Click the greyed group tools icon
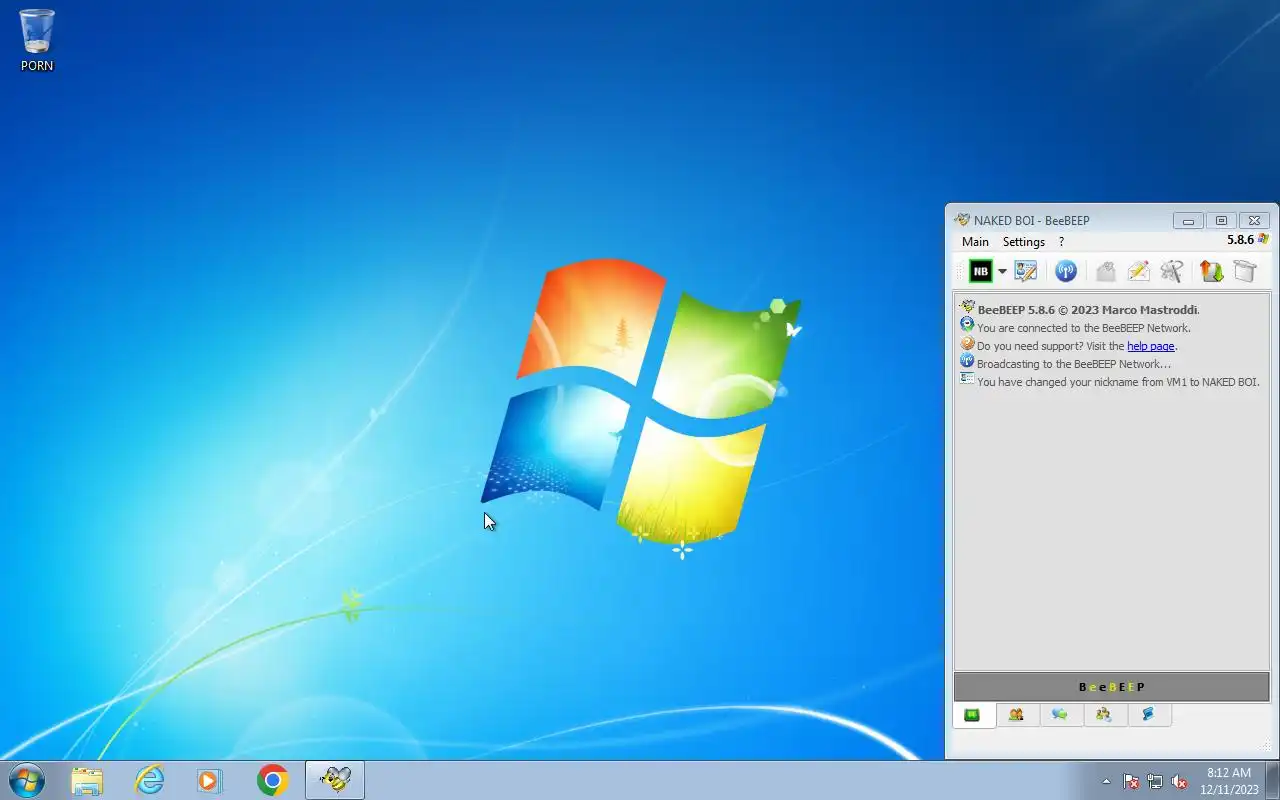Image resolution: width=1280 pixels, height=800 pixels. [1171, 271]
